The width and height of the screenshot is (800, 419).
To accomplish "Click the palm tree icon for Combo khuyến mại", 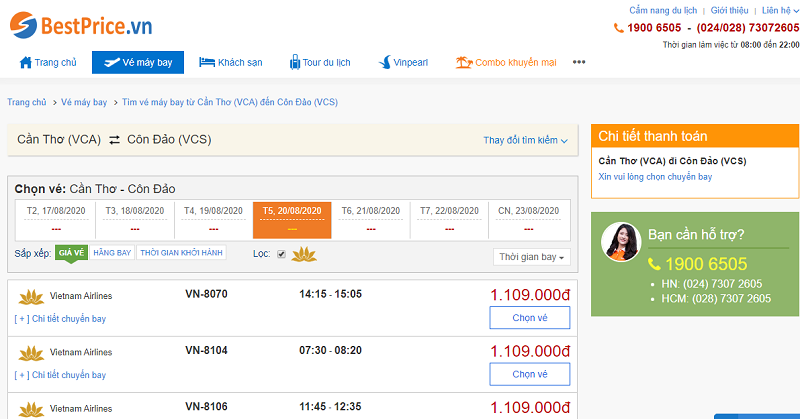I will coord(463,62).
